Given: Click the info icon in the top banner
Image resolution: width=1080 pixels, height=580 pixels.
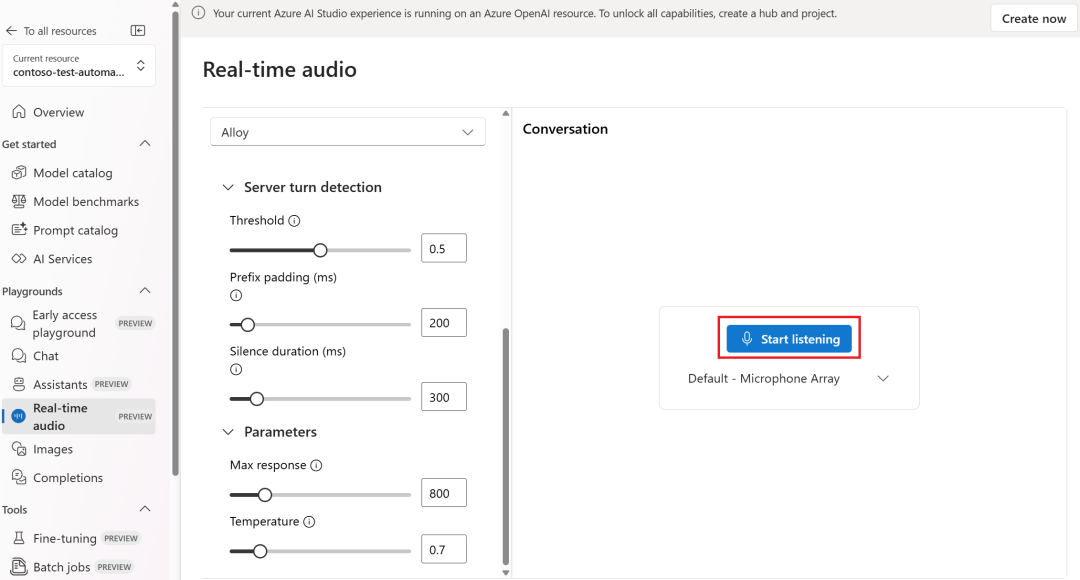Looking at the screenshot, I should (198, 13).
